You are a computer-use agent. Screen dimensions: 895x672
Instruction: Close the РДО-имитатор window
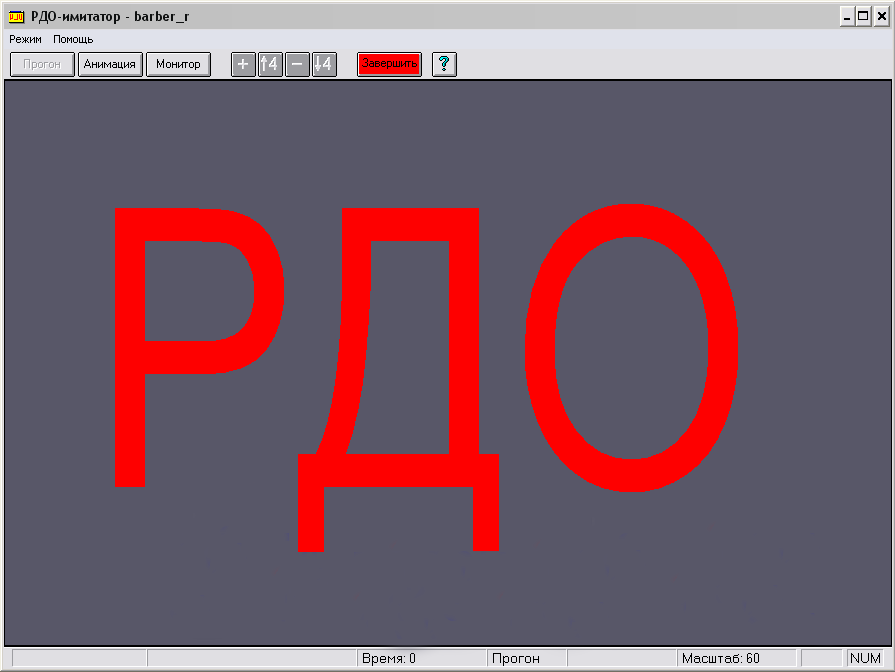click(x=881, y=17)
